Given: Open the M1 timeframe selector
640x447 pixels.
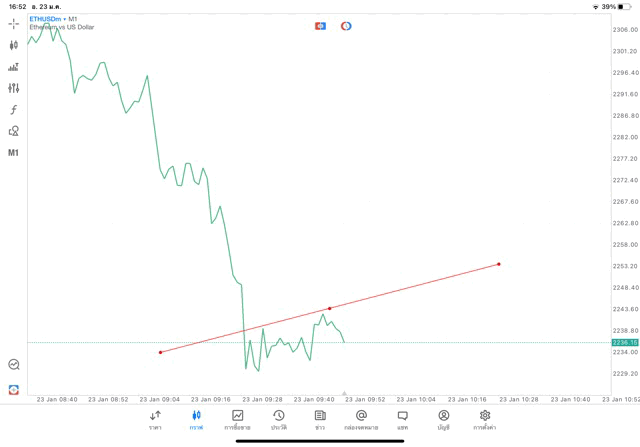Looking at the screenshot, I should (14, 153).
